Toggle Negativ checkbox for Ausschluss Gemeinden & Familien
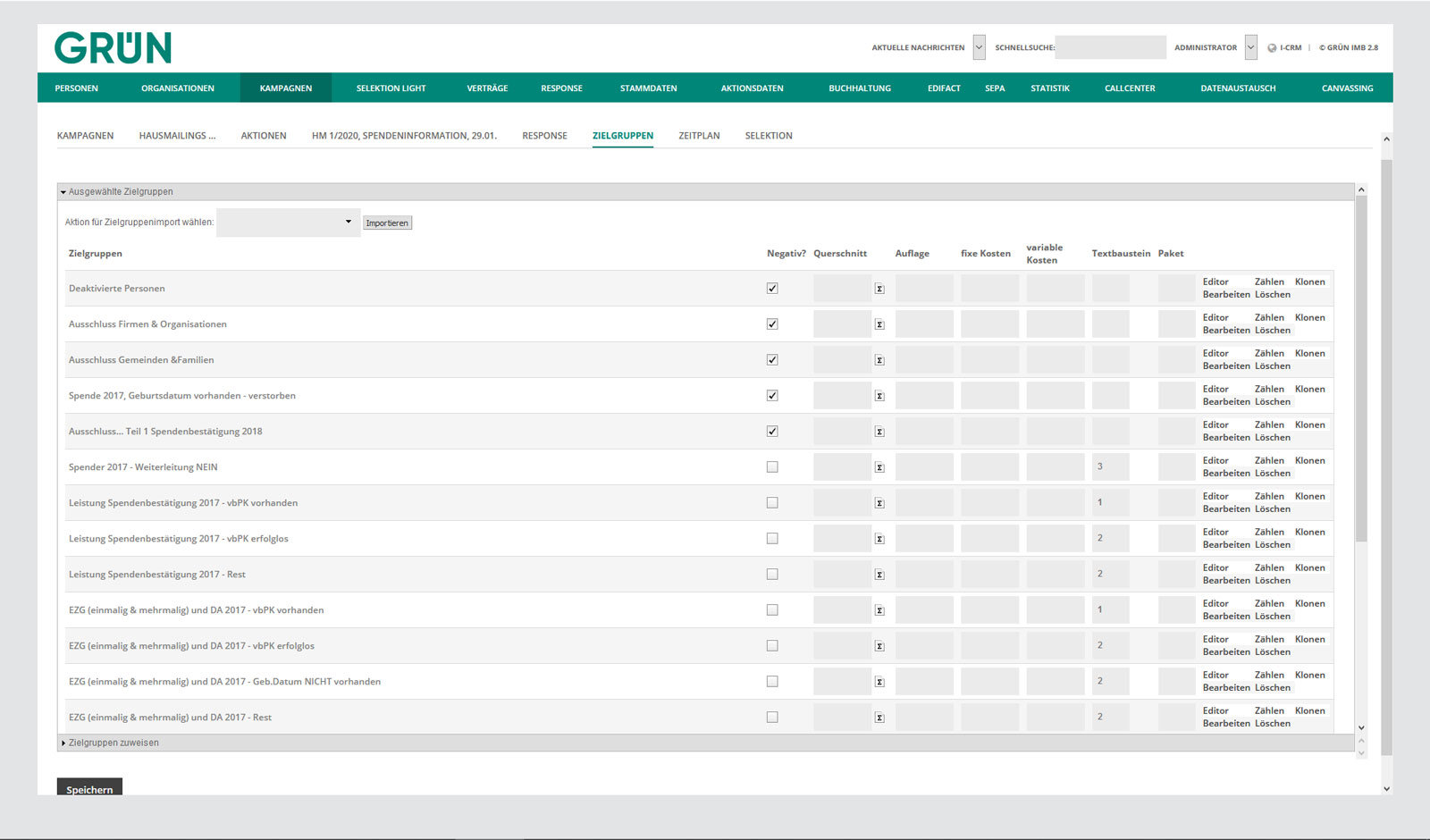Screen dimensions: 1430x840 [x=772, y=360]
